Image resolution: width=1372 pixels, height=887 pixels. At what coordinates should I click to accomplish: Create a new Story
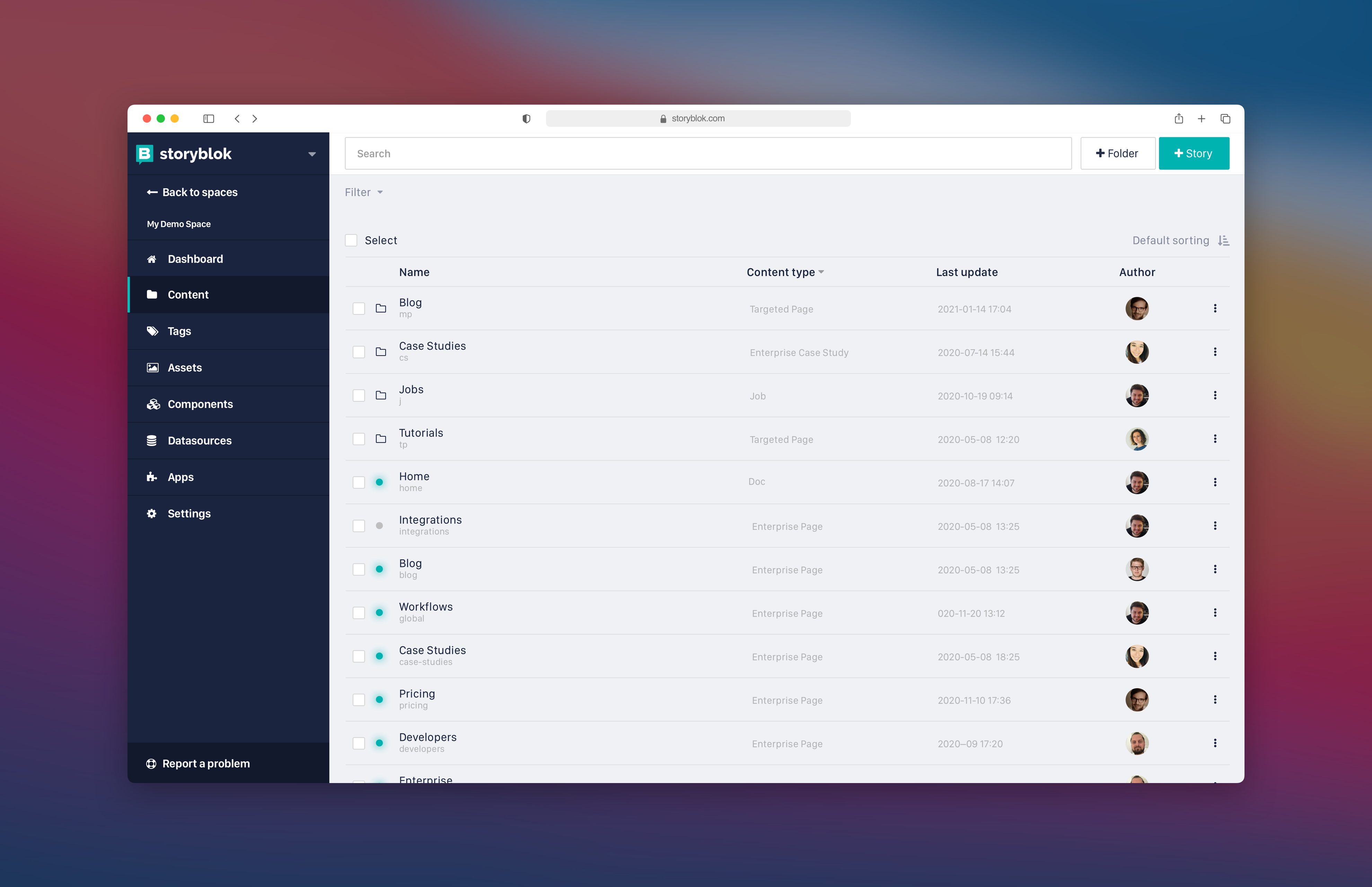click(x=1194, y=153)
